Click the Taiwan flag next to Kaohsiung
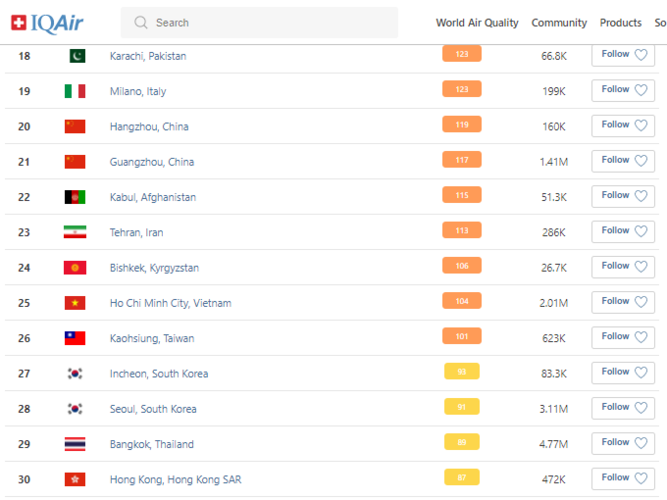 point(75,338)
